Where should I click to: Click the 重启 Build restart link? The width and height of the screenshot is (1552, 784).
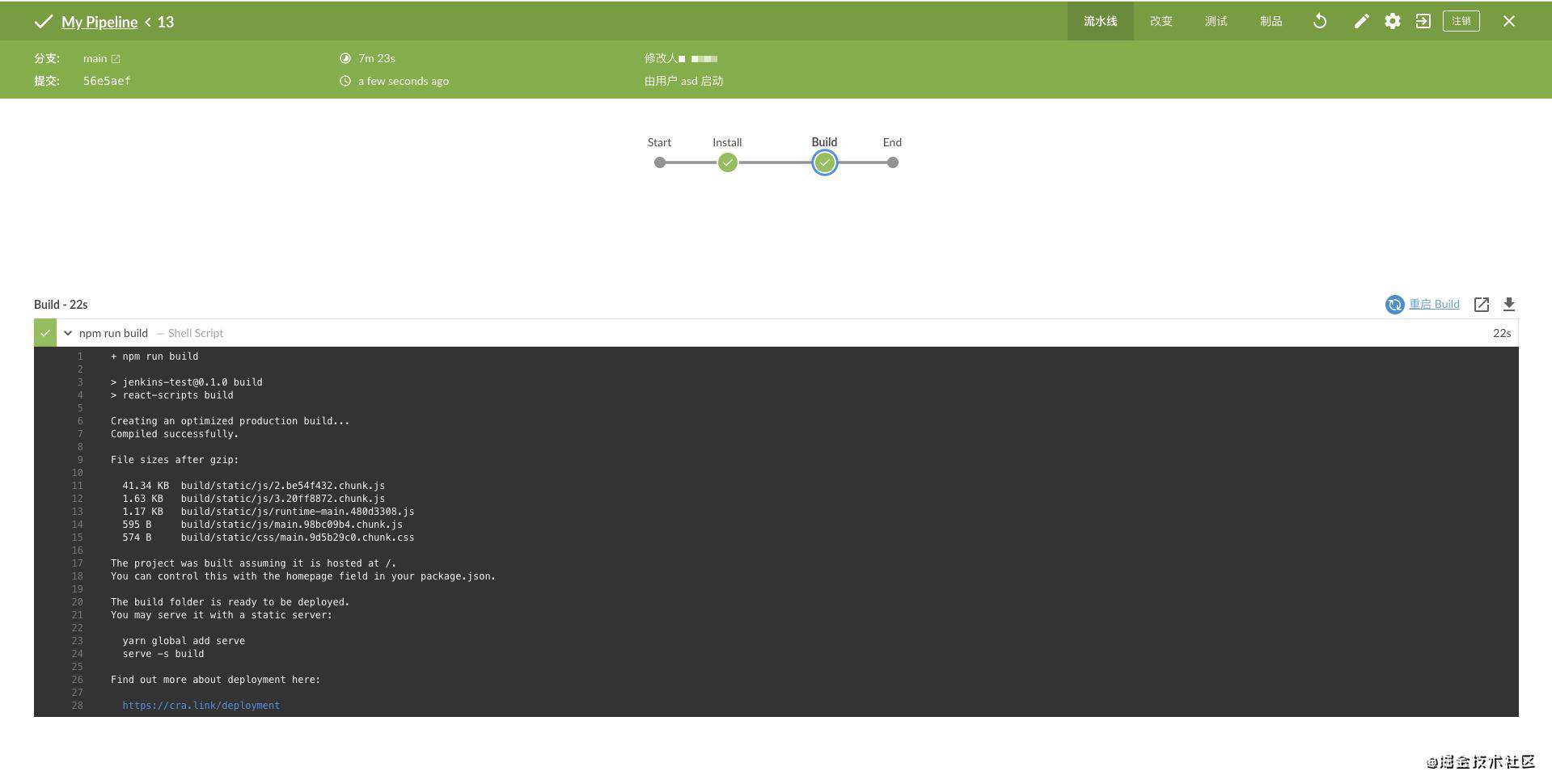pyautogui.click(x=1434, y=304)
